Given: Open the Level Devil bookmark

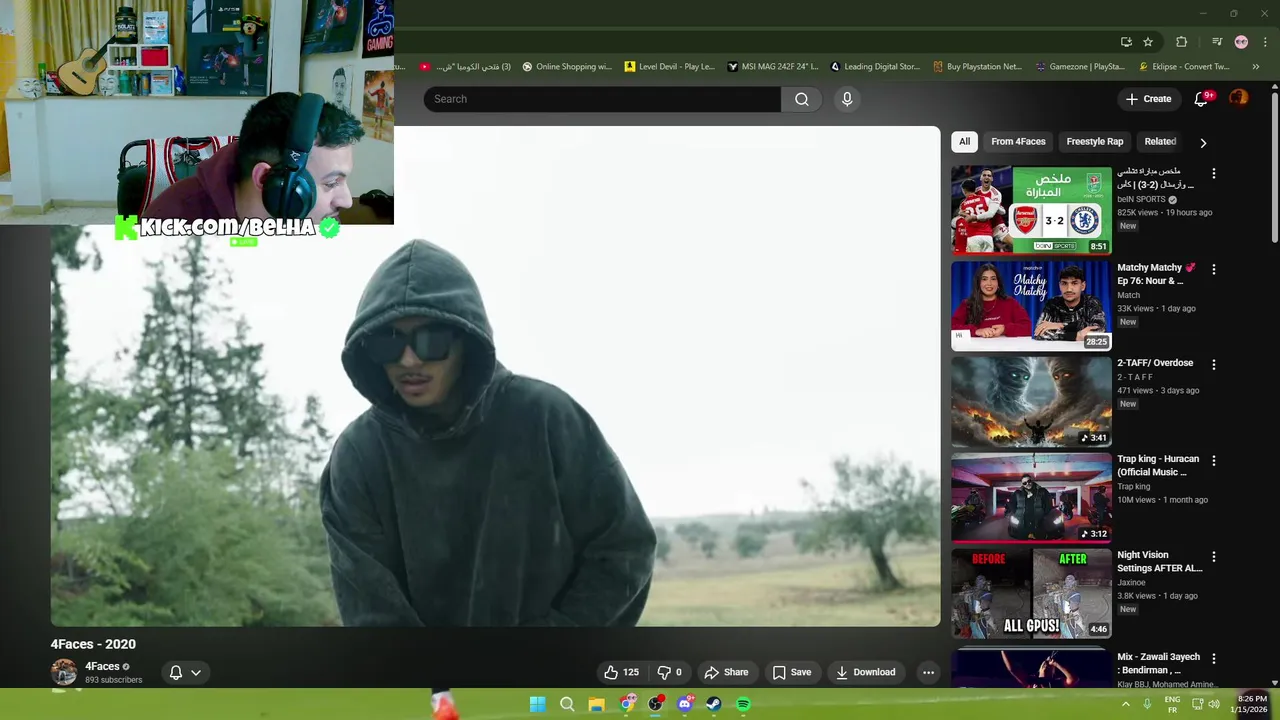Looking at the screenshot, I should pos(669,67).
